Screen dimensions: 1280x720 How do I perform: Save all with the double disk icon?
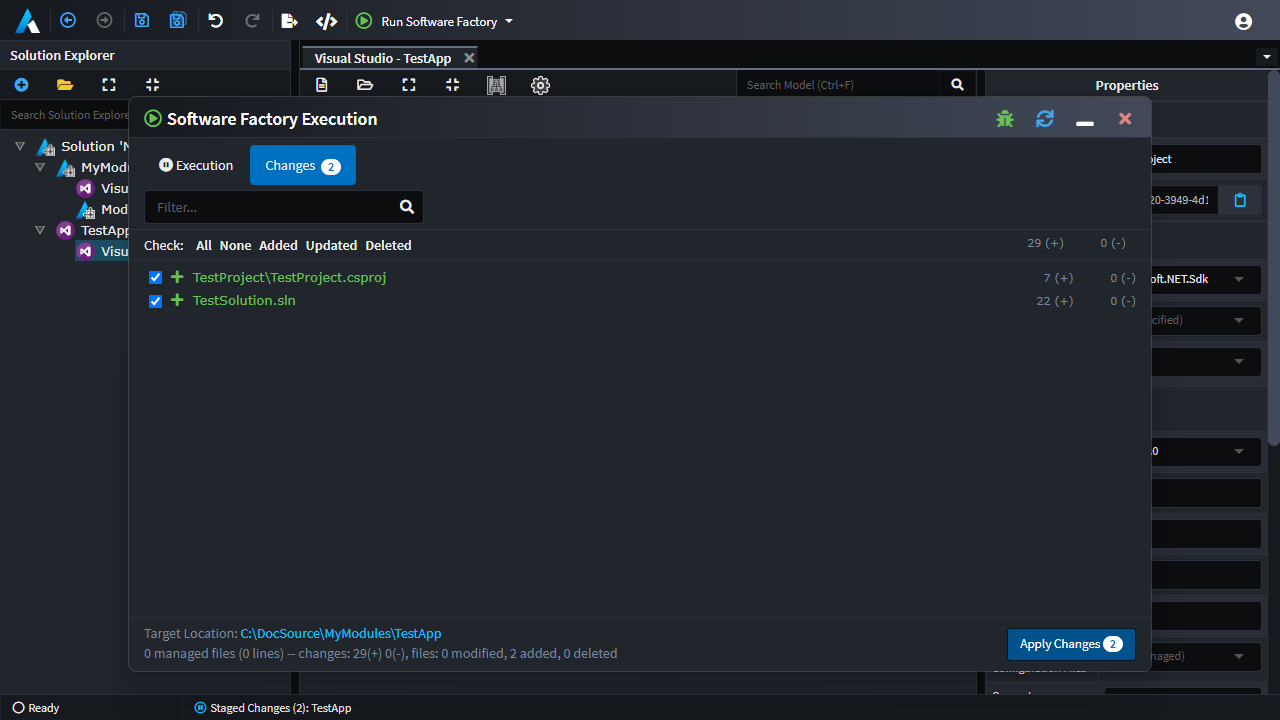pos(178,20)
